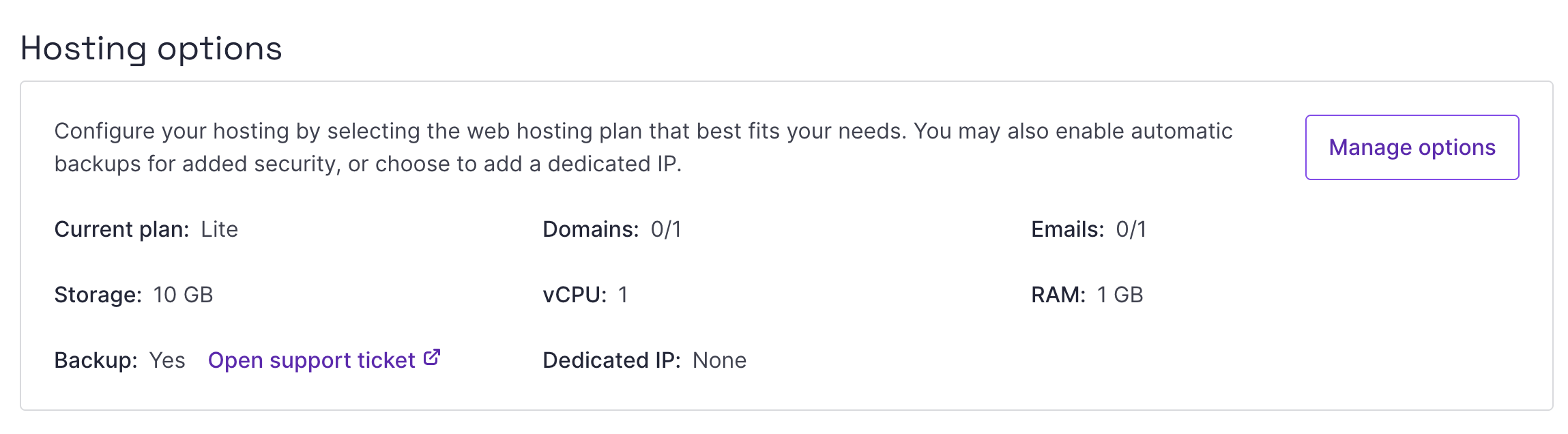Click the vCPU value 1
The image size is (1568, 434).
pos(622,295)
